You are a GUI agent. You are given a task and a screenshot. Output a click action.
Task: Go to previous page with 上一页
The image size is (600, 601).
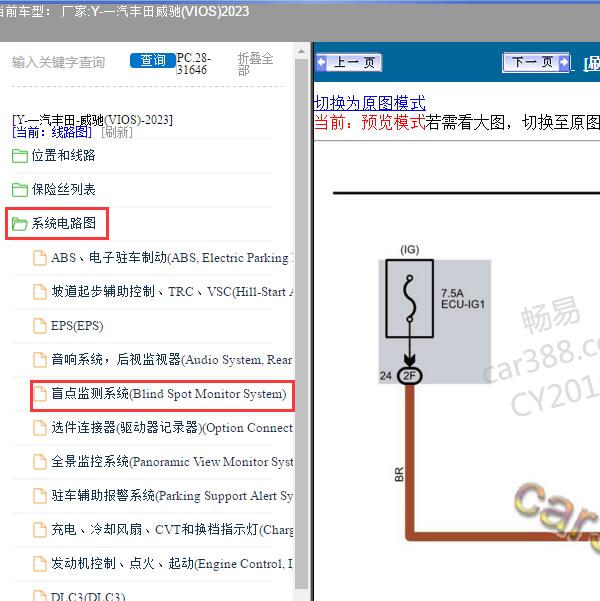coord(348,62)
